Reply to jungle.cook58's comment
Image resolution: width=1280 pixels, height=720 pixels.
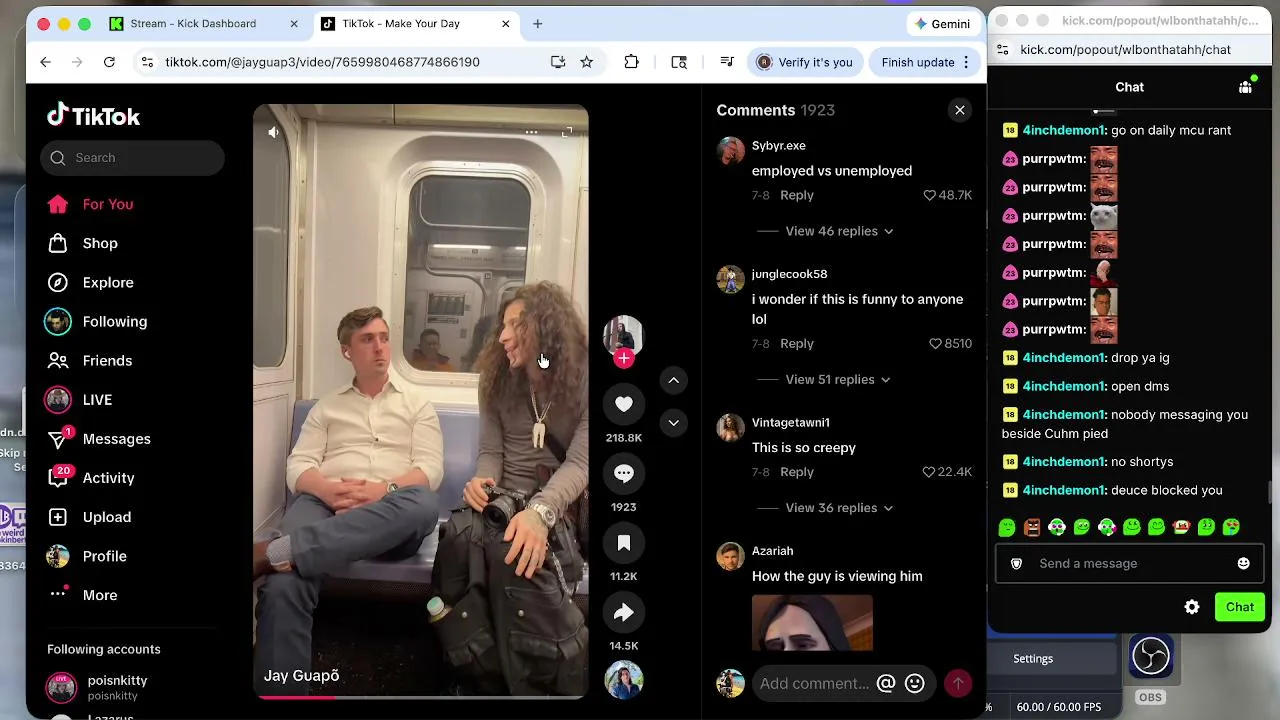coord(797,343)
